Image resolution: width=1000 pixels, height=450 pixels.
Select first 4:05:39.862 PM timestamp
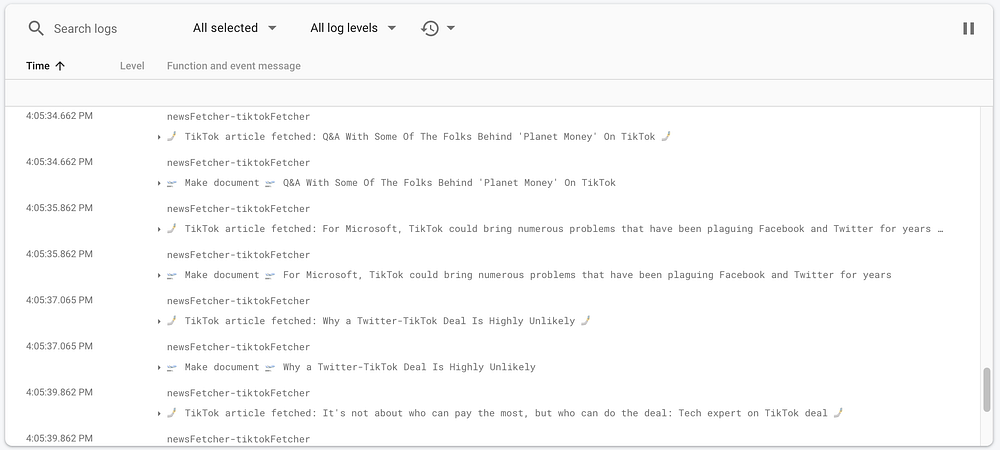tap(59, 392)
